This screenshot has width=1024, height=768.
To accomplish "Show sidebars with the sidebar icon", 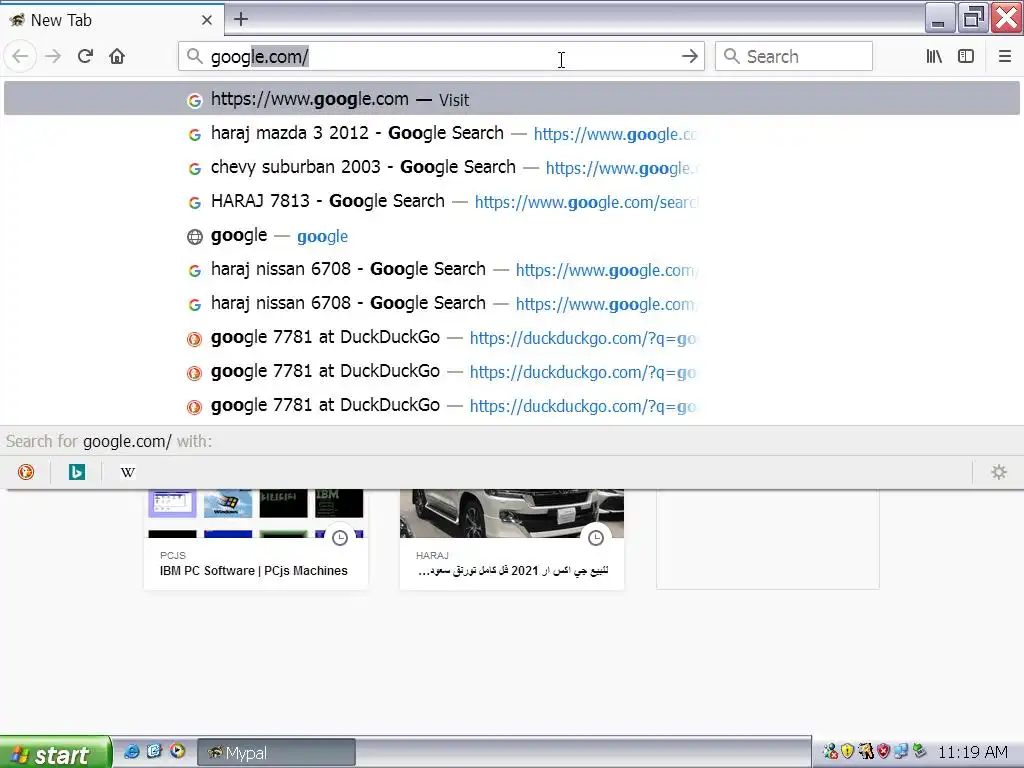I will pyautogui.click(x=966, y=56).
